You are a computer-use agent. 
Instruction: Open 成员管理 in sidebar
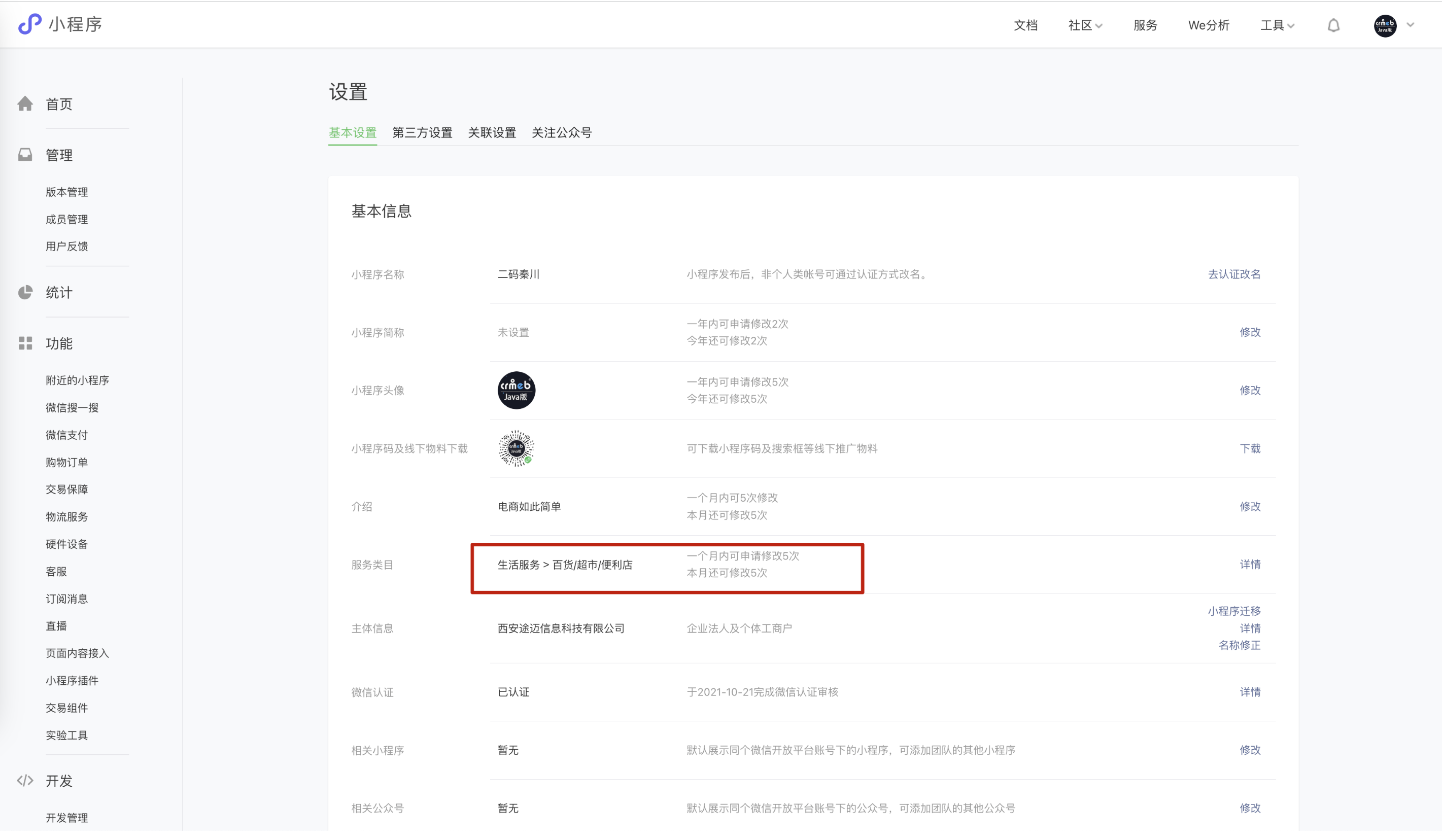67,219
